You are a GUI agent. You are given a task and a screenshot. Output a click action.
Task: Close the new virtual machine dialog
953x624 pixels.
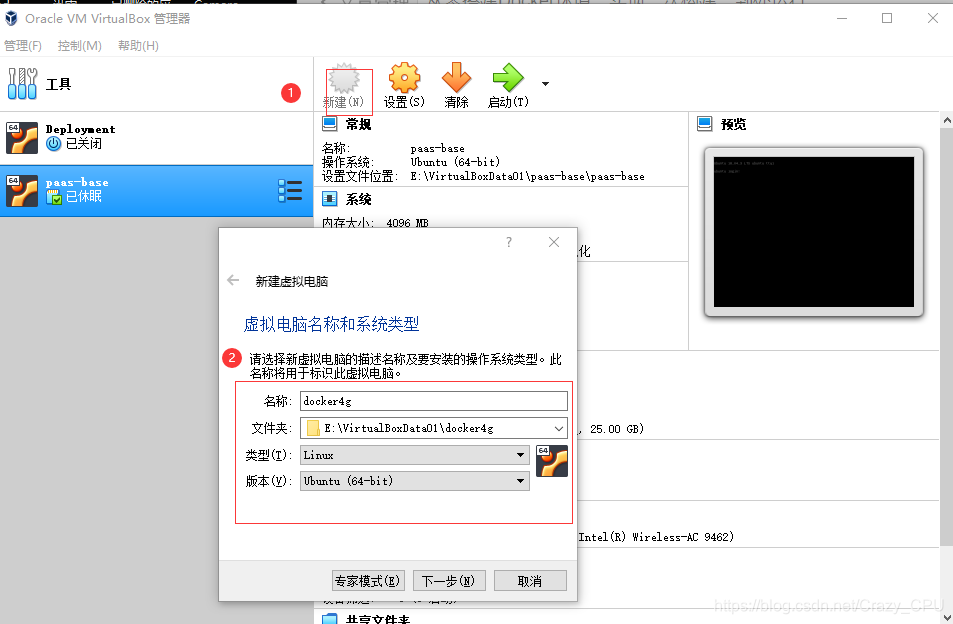[554, 242]
